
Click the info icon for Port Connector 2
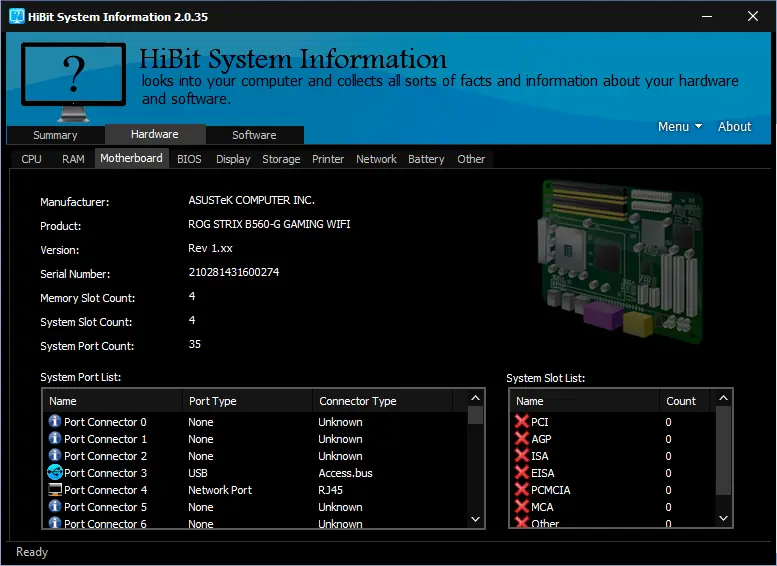pos(55,455)
